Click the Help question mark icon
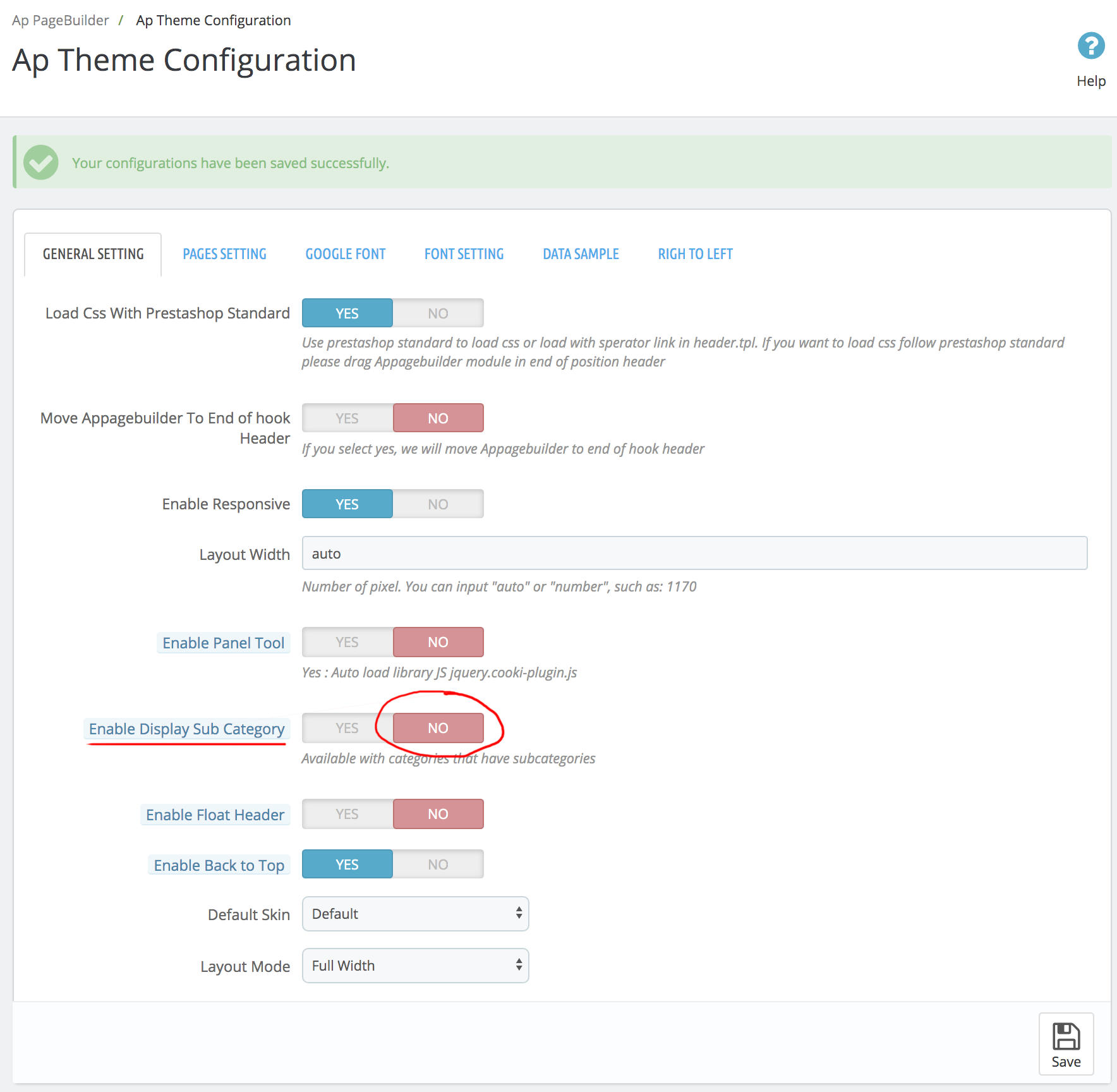 click(1090, 46)
